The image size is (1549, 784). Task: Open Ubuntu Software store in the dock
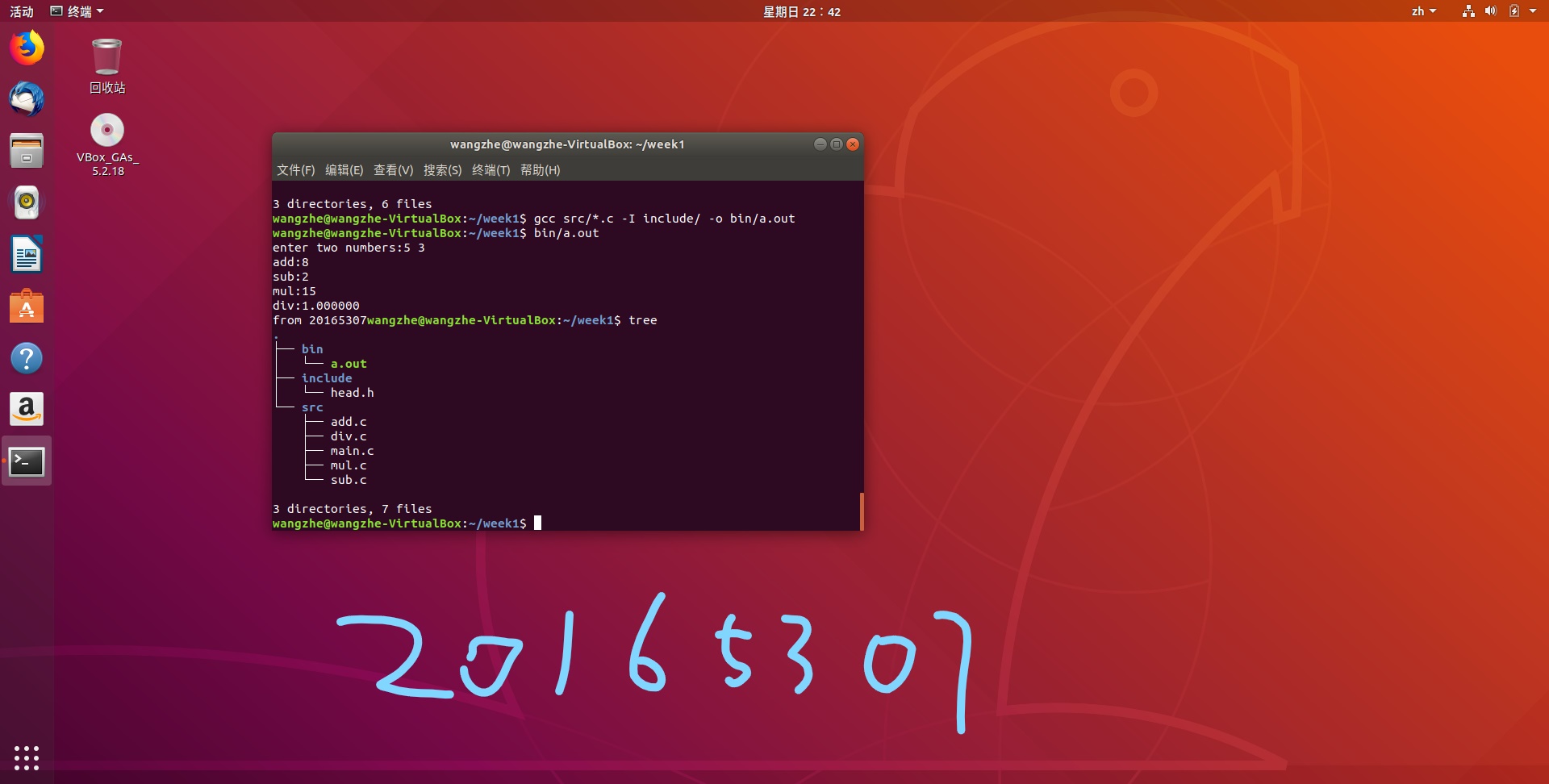[x=27, y=307]
